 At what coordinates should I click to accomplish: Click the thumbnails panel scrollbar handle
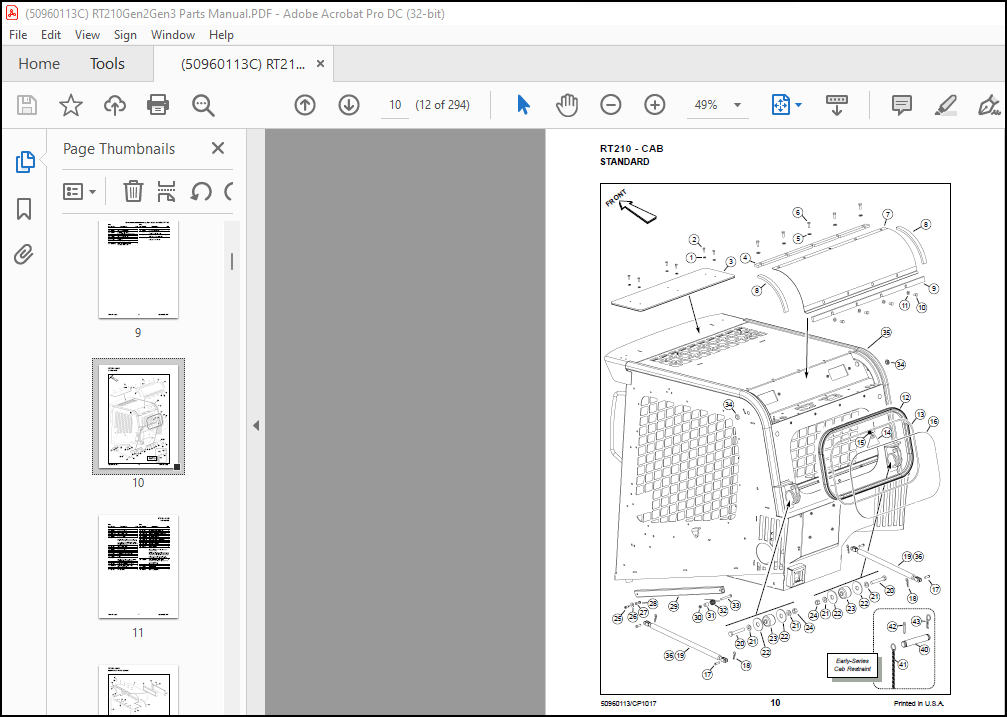coord(232,261)
